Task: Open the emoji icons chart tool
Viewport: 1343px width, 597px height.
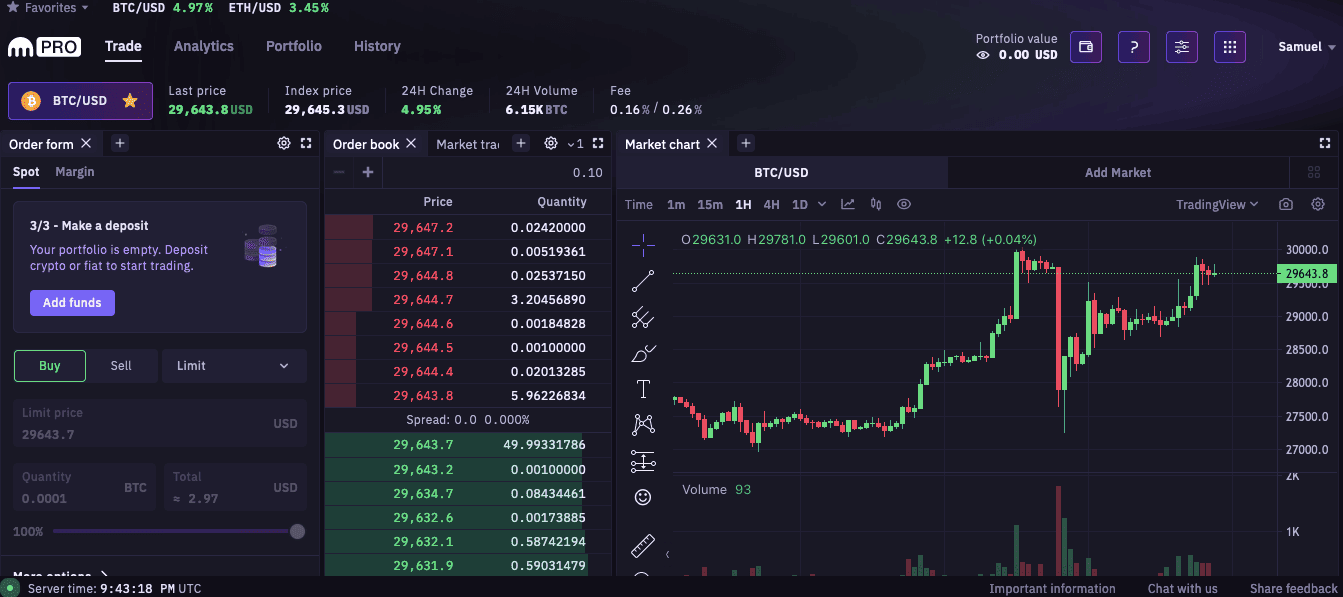Action: tap(643, 497)
